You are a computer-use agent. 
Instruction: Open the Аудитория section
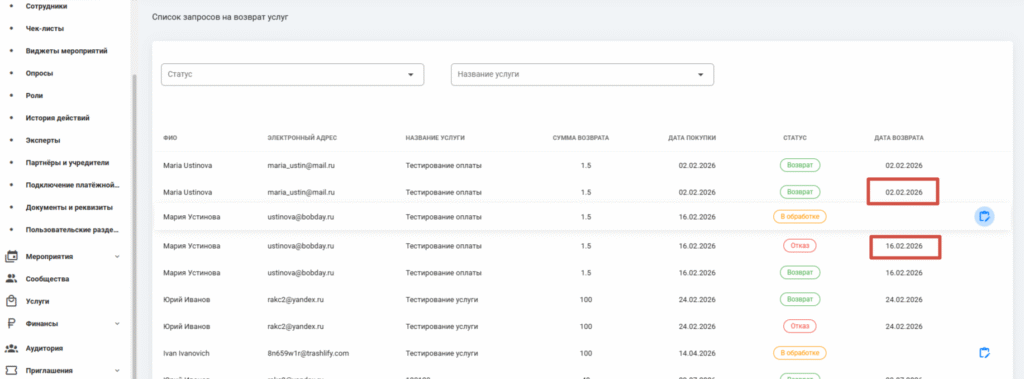tap(44, 348)
